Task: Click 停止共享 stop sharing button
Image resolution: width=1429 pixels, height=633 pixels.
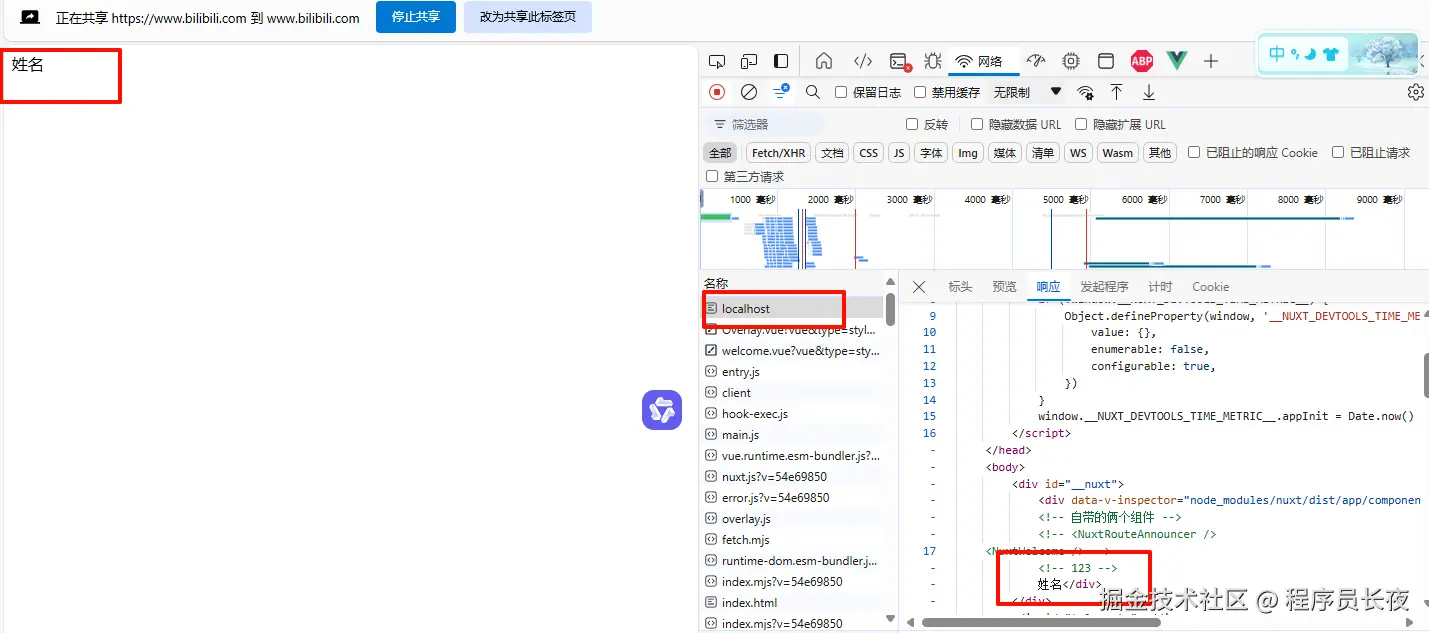Action: click(416, 17)
